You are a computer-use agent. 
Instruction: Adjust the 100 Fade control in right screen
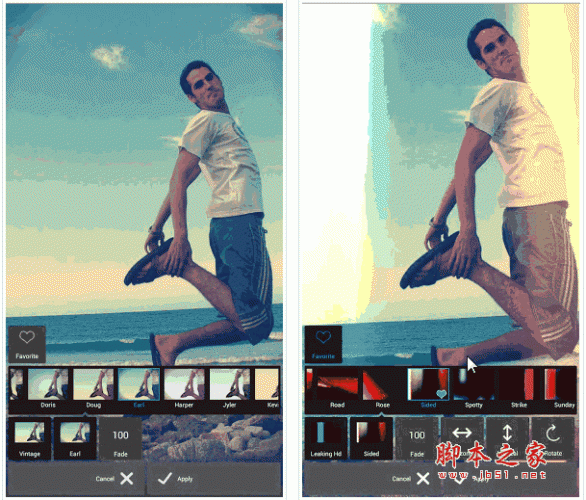(417, 439)
